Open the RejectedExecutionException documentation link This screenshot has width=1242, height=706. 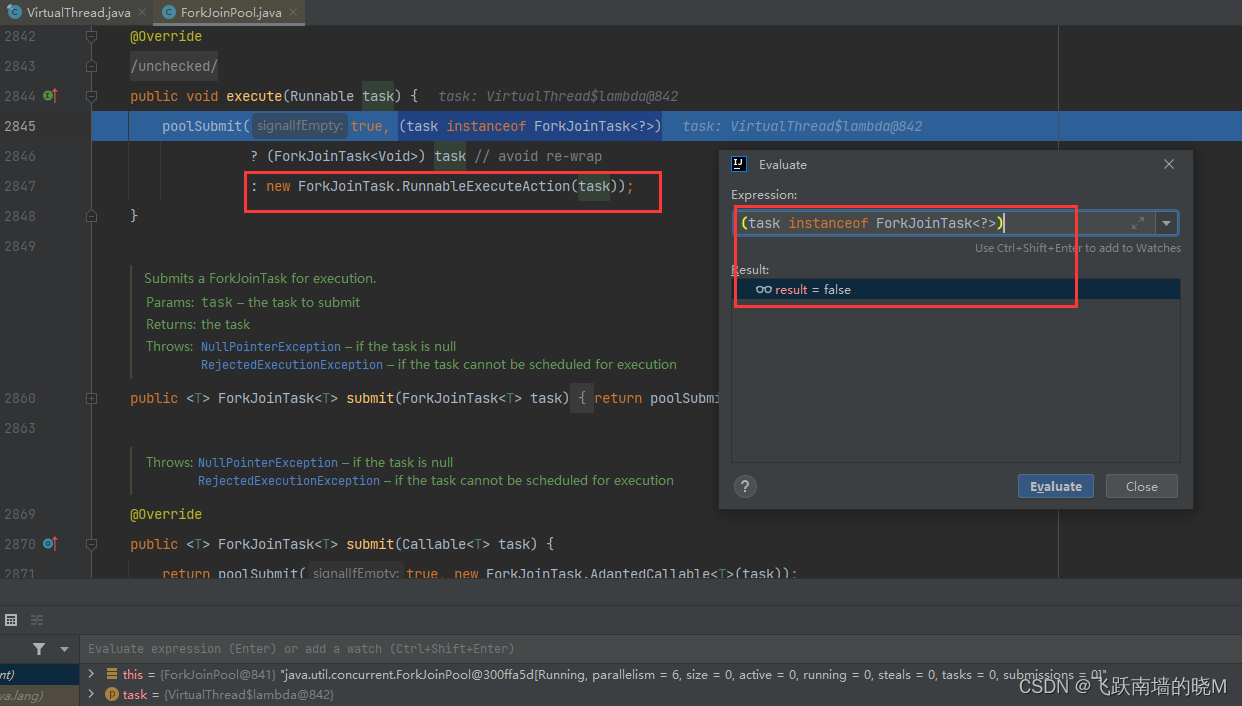pos(291,364)
